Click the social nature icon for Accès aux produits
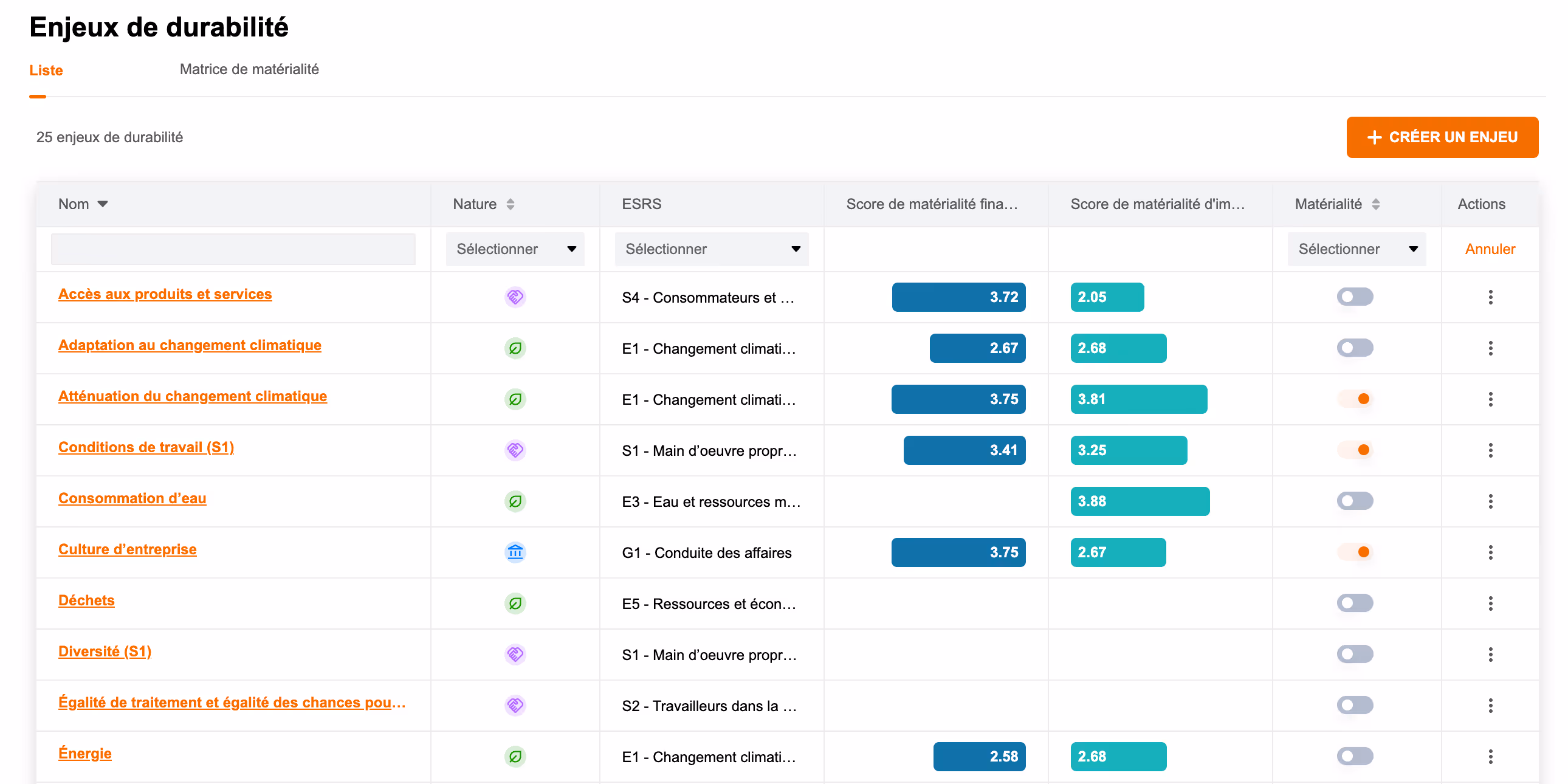Viewport: 1568px width, 784px height. point(515,297)
